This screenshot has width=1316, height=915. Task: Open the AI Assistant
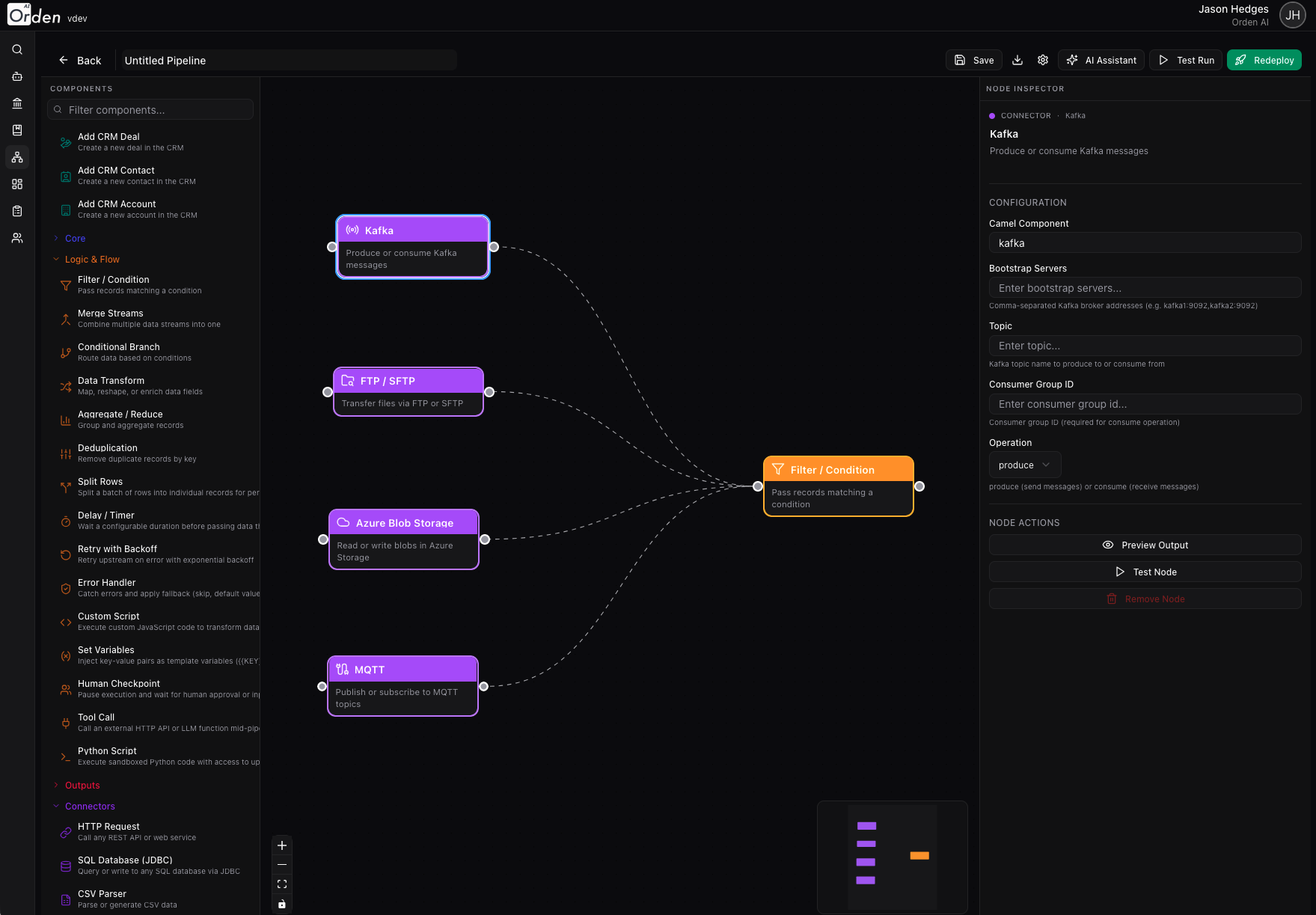1101,60
